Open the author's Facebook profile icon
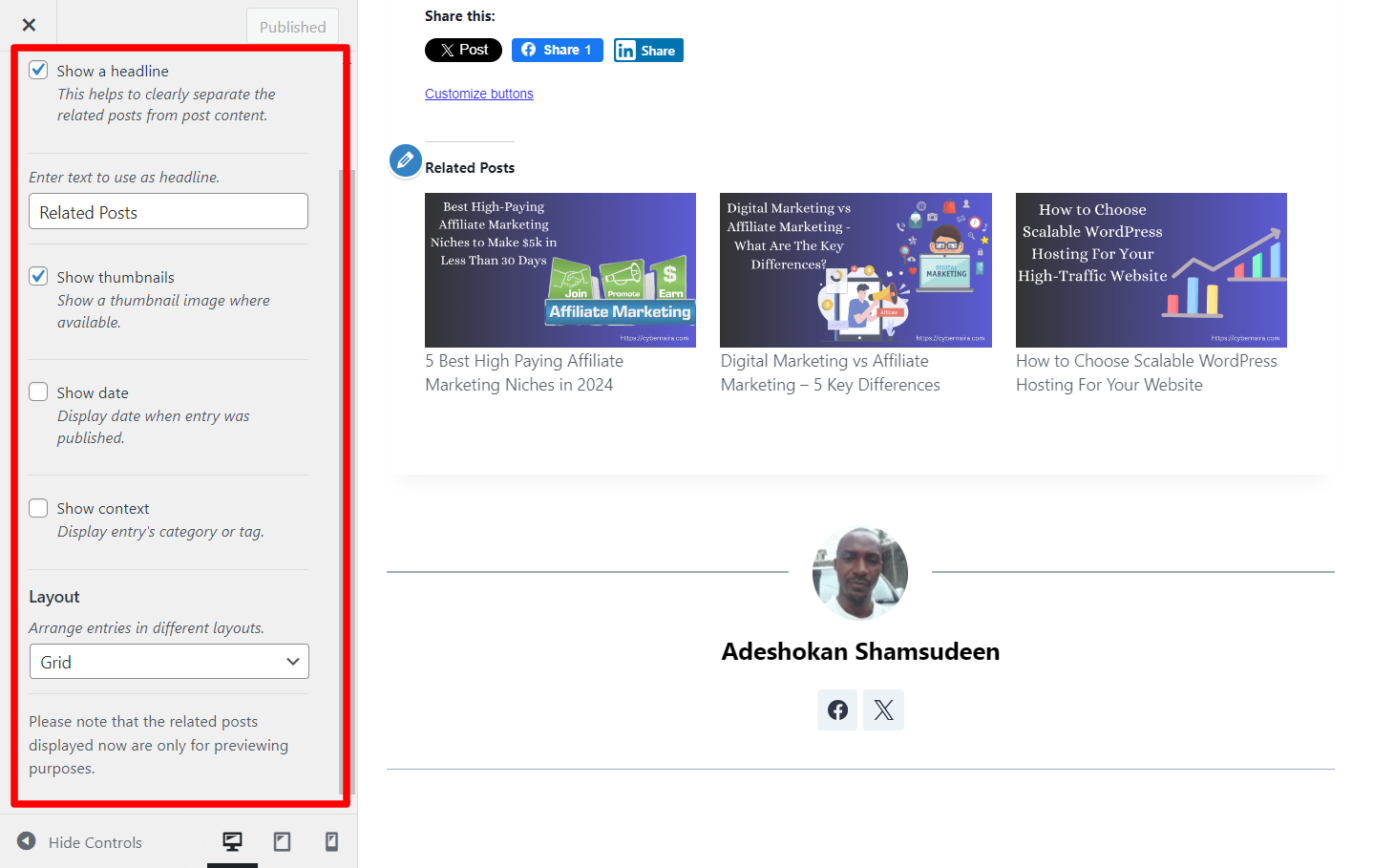Image resolution: width=1394 pixels, height=868 pixels. [837, 709]
